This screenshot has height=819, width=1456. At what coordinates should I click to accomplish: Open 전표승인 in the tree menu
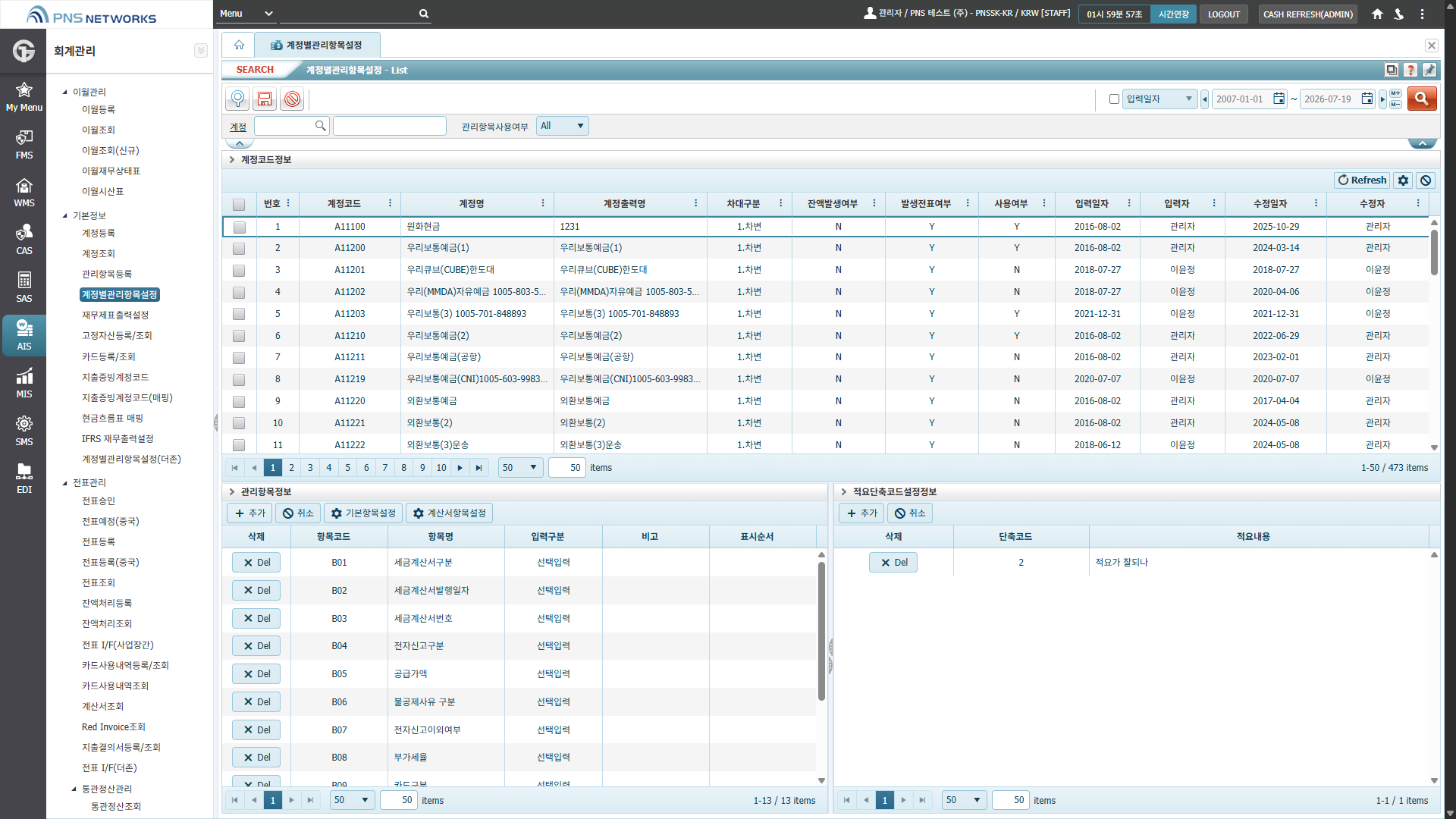point(99,500)
